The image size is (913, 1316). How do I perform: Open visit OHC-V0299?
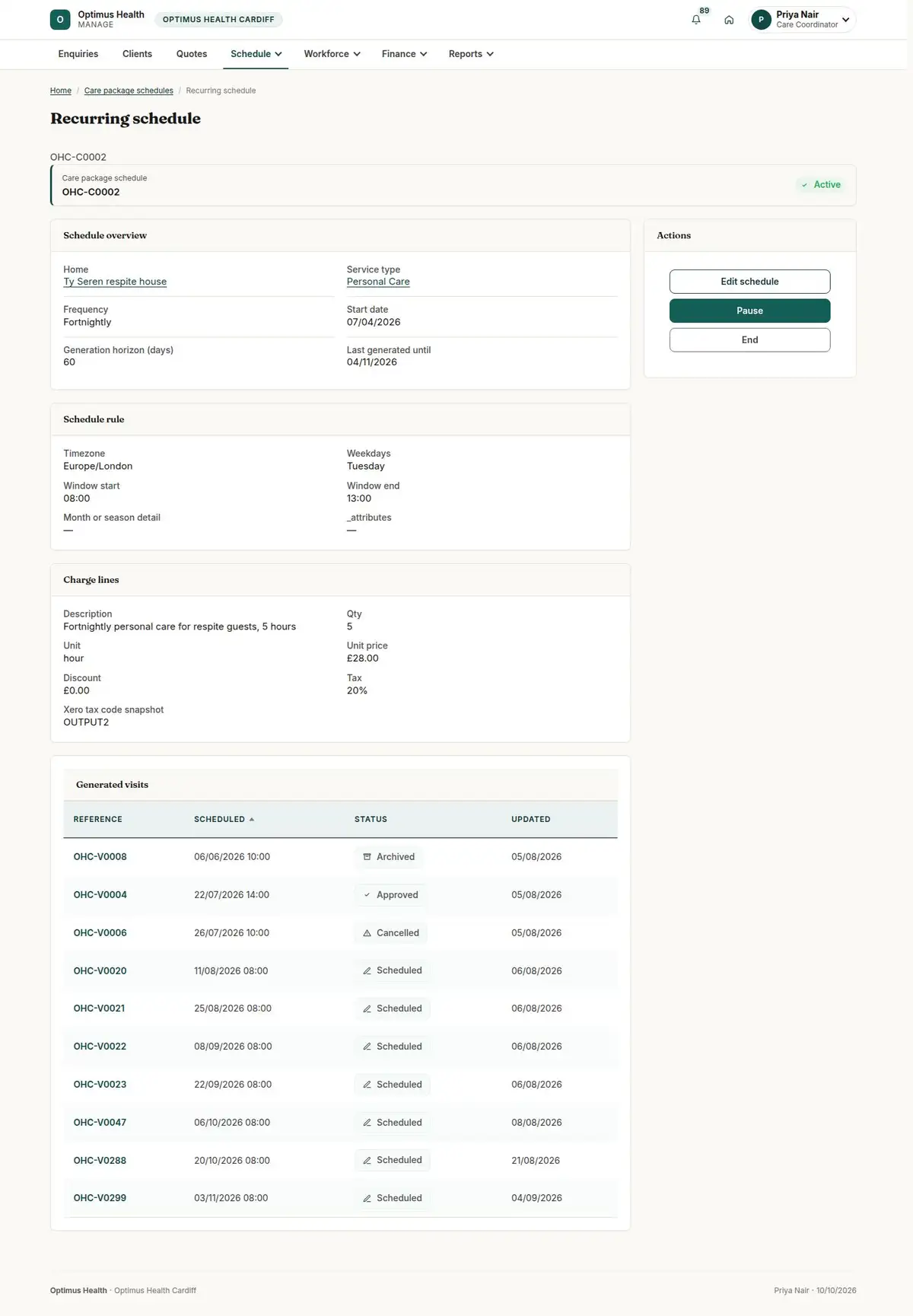tap(100, 1198)
